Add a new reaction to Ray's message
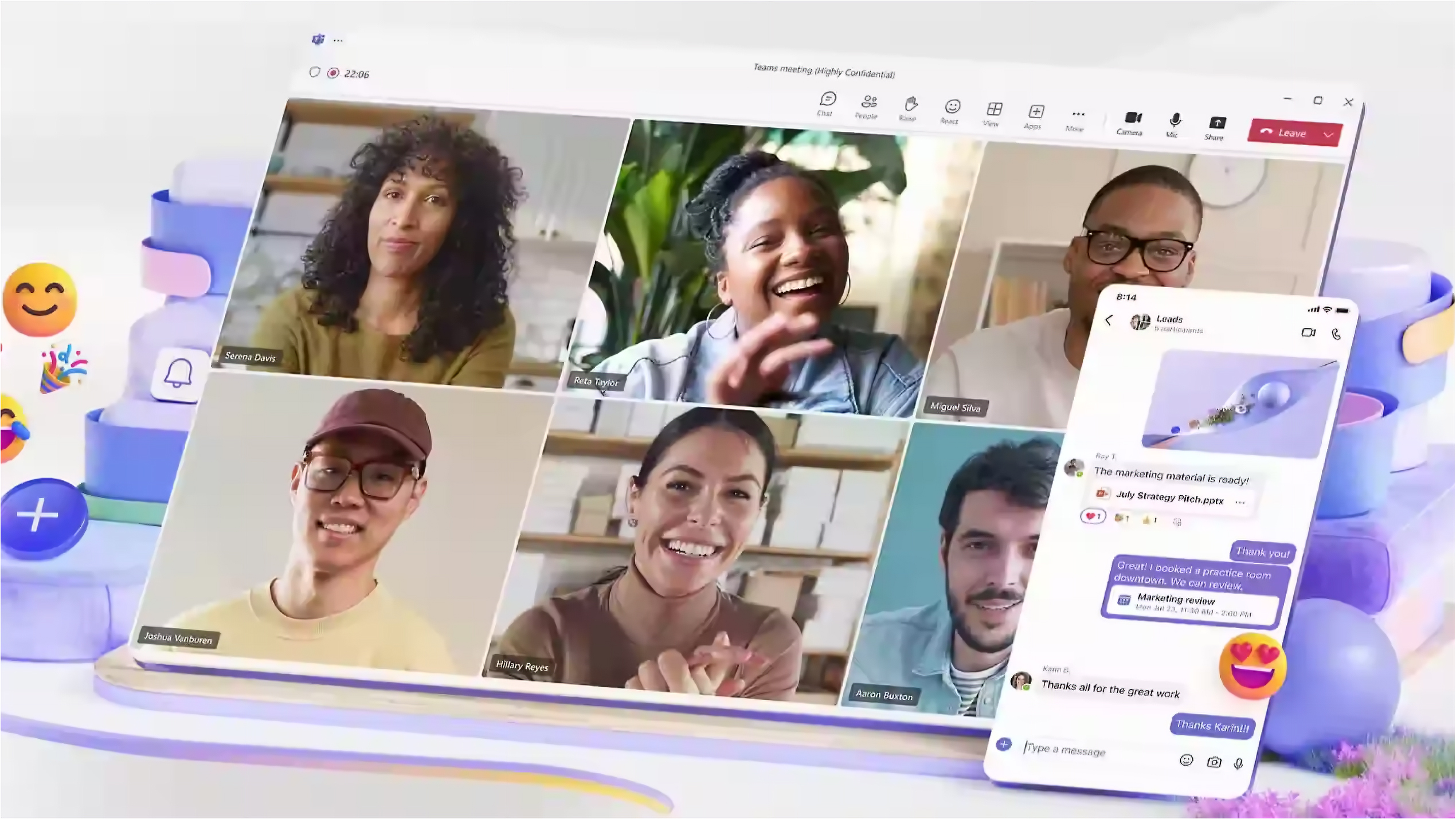 tap(1177, 522)
